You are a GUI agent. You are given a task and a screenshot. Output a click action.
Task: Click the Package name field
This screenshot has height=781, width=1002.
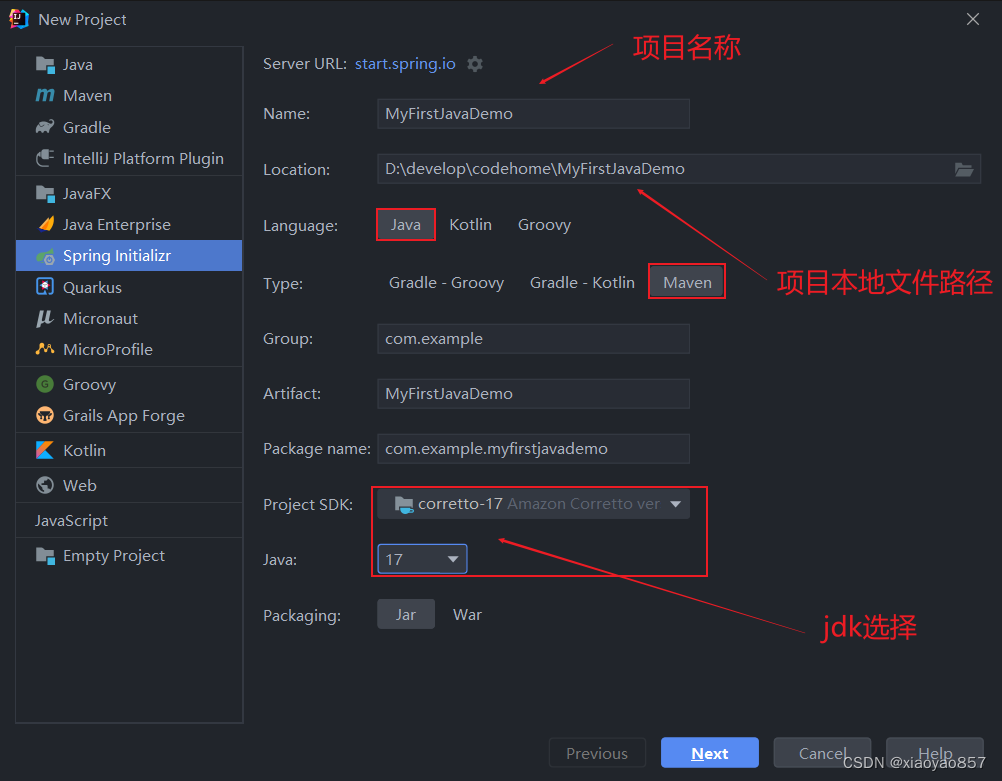tap(533, 449)
